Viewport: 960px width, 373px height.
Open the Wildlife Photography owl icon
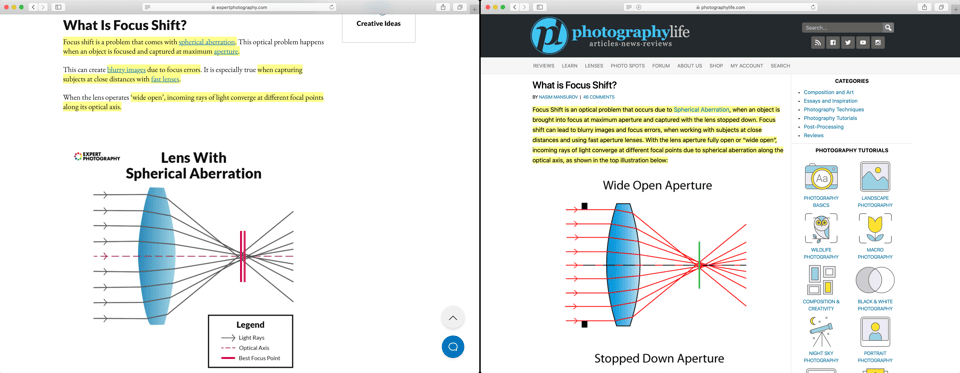[821, 229]
